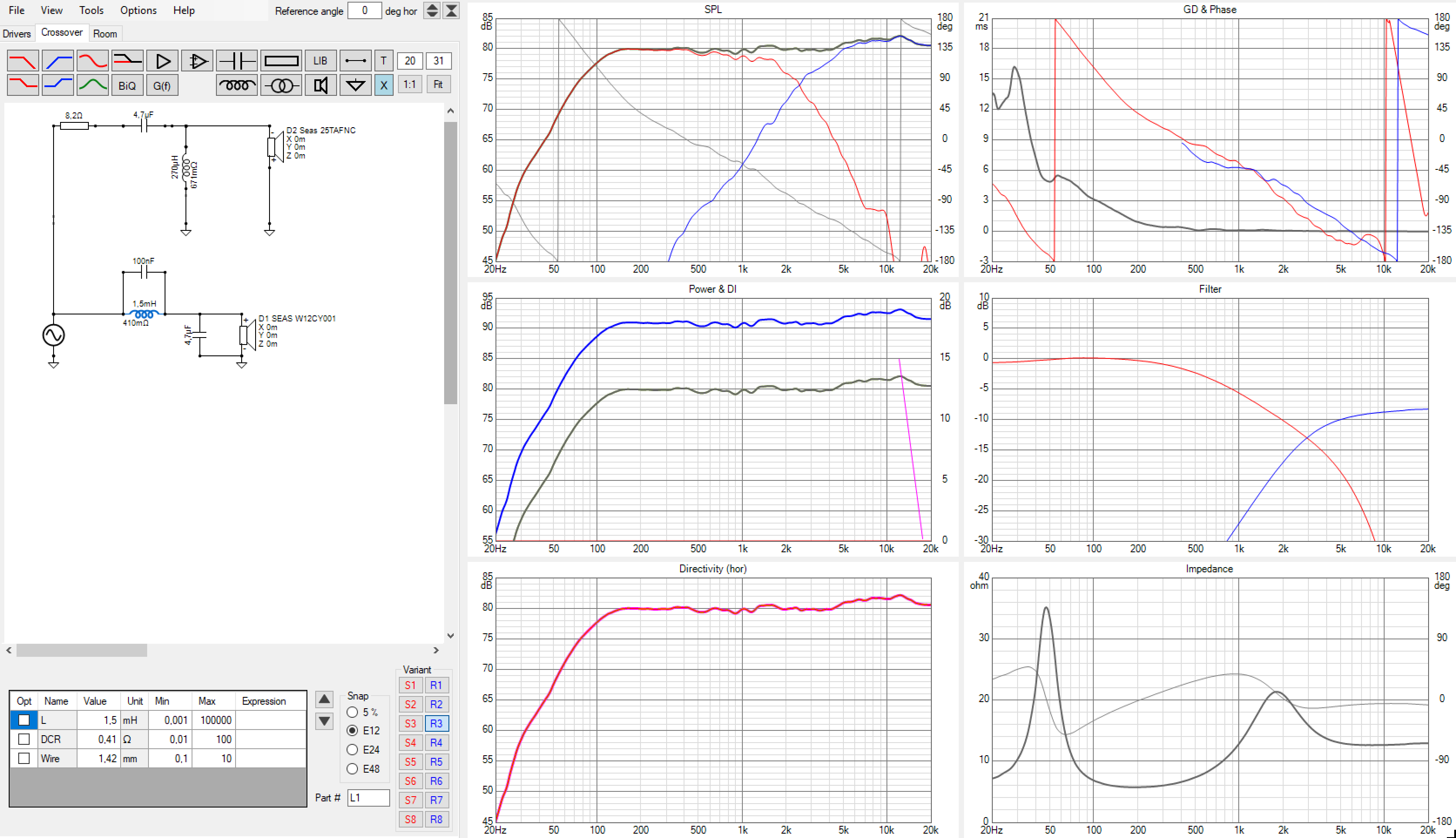Click the schematic vertical scrollbar thumb
Image resolution: width=1456 pixels, height=838 pixels.
(451, 263)
